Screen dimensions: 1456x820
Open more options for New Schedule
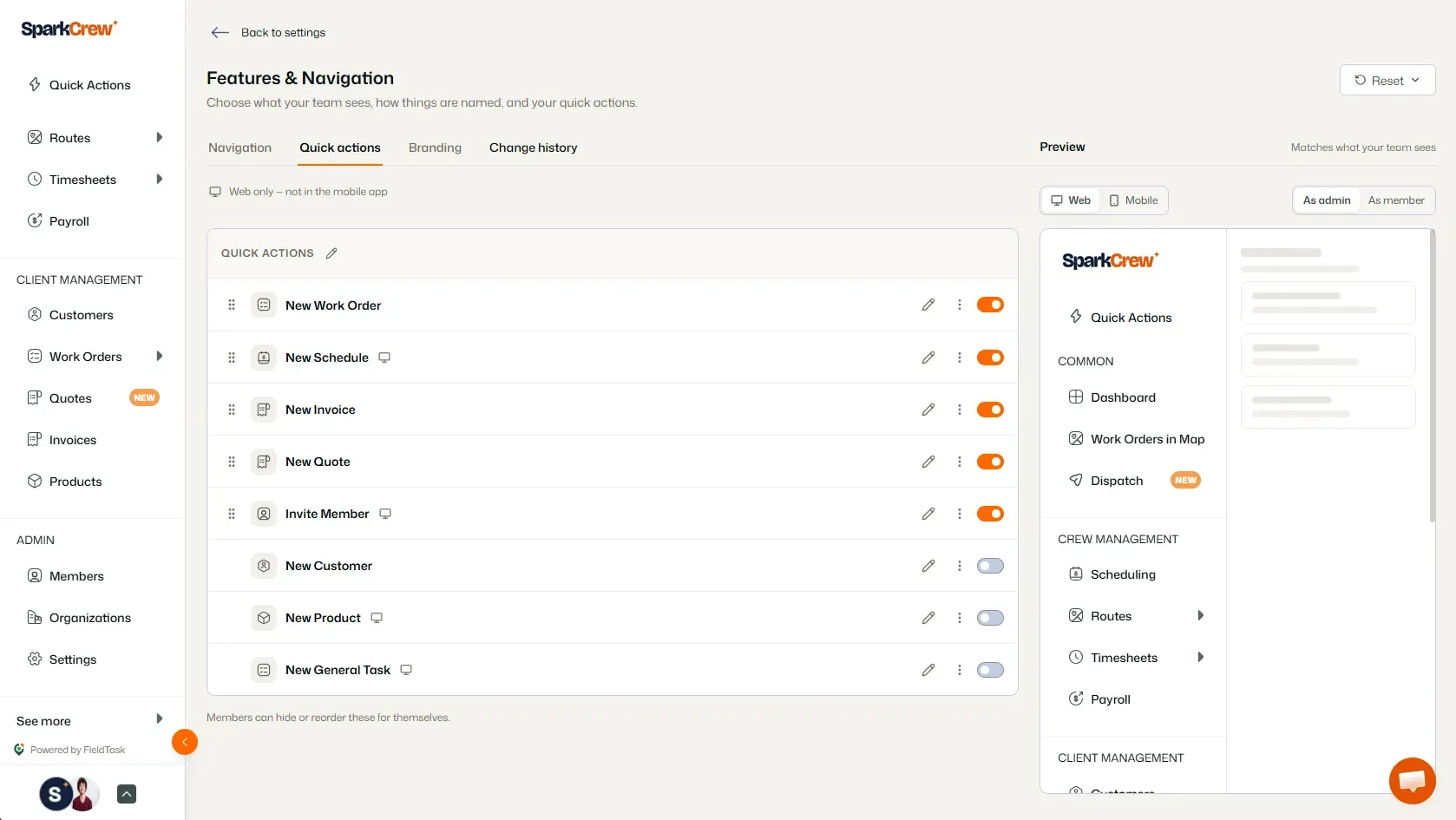tap(960, 358)
